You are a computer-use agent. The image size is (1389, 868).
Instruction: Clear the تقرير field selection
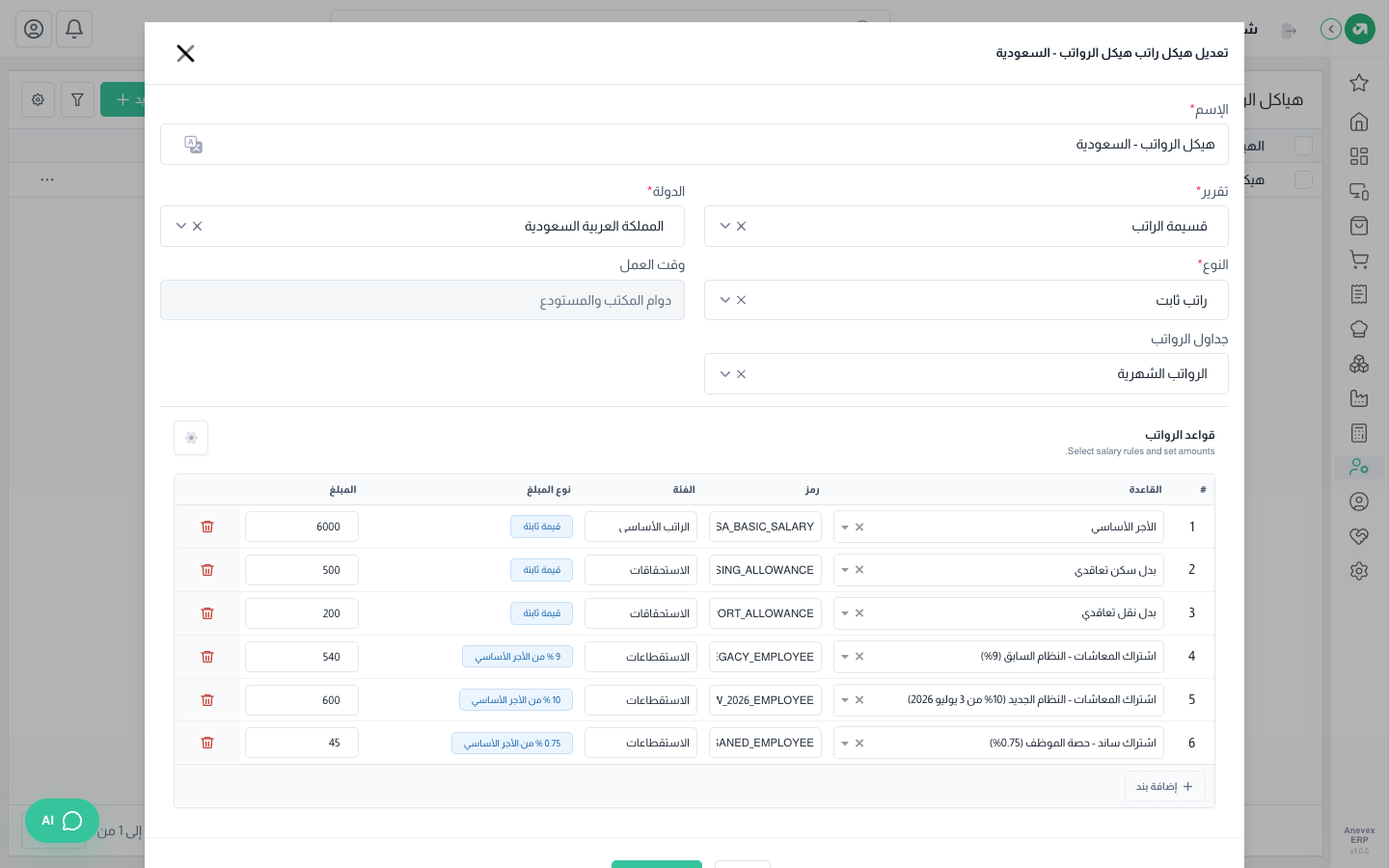742,226
